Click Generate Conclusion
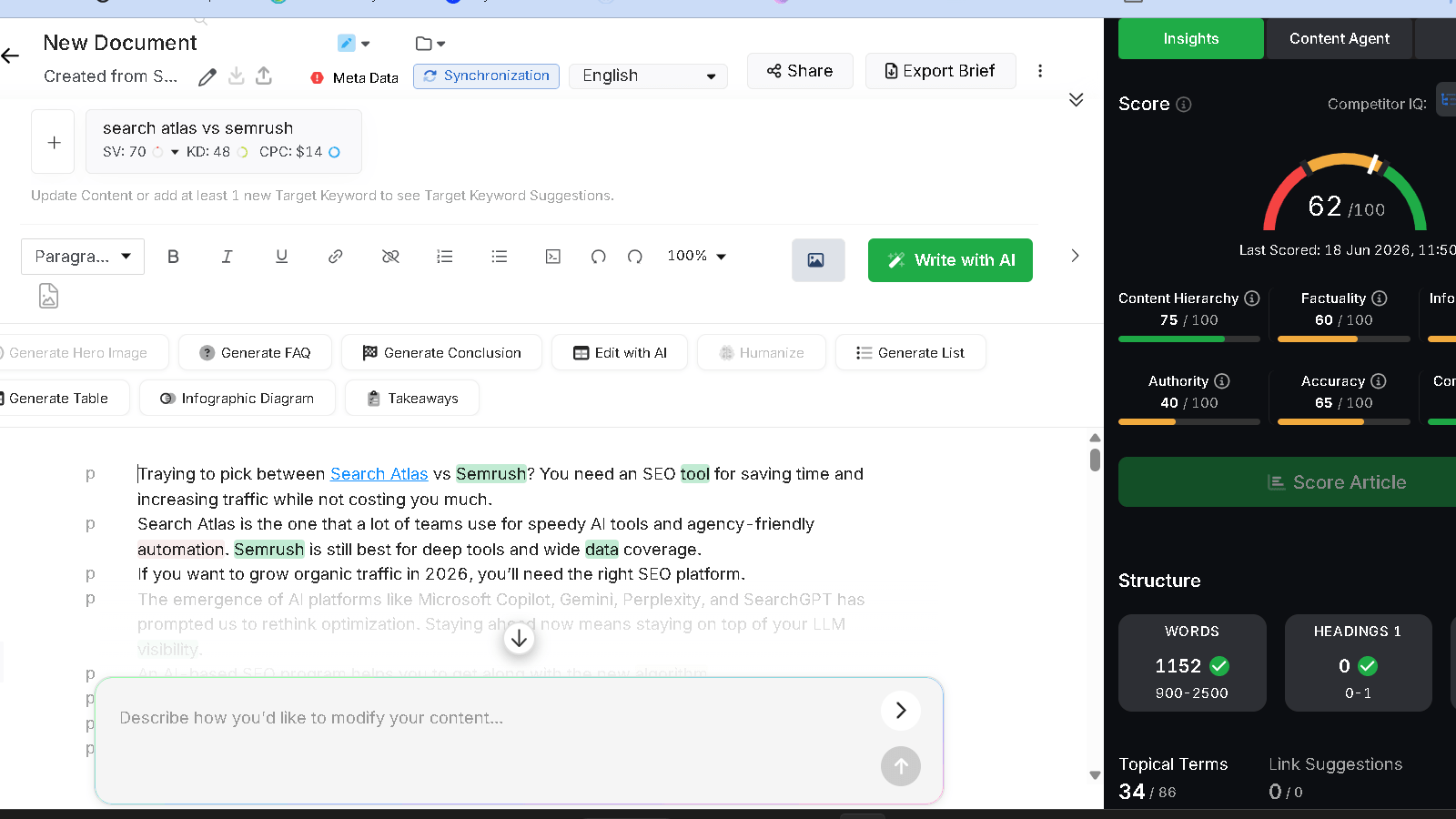 click(x=441, y=353)
